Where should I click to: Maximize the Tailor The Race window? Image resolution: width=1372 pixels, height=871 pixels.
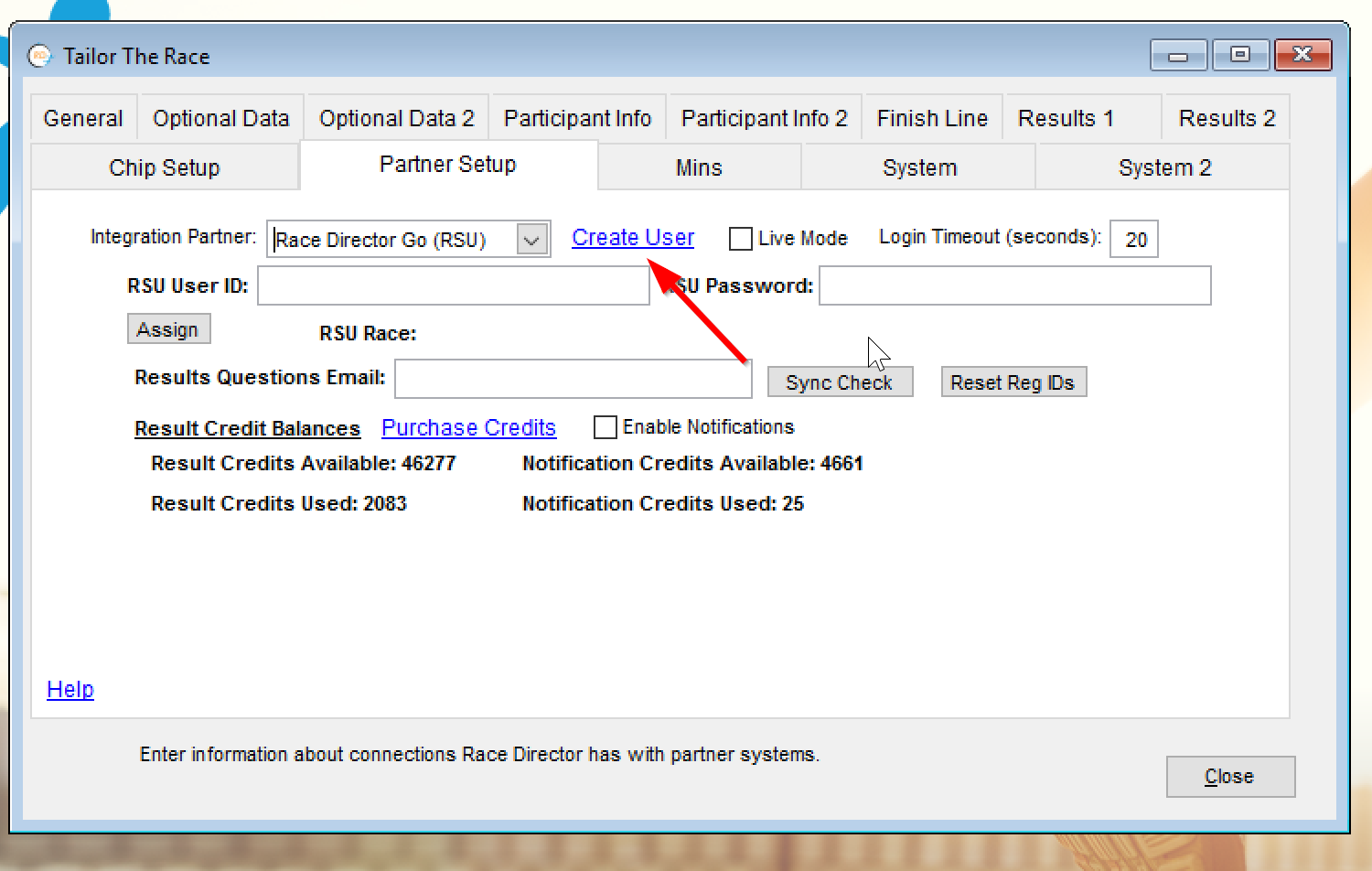pos(1240,55)
